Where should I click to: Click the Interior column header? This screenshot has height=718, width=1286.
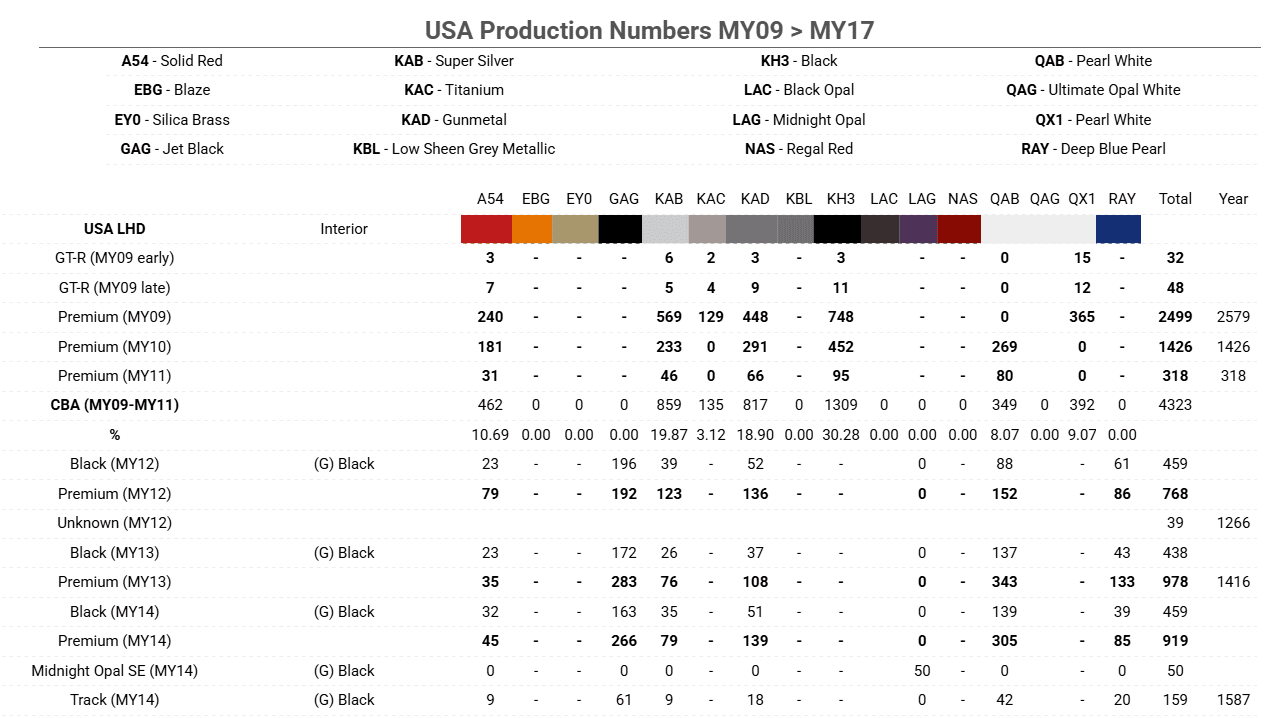tap(344, 229)
